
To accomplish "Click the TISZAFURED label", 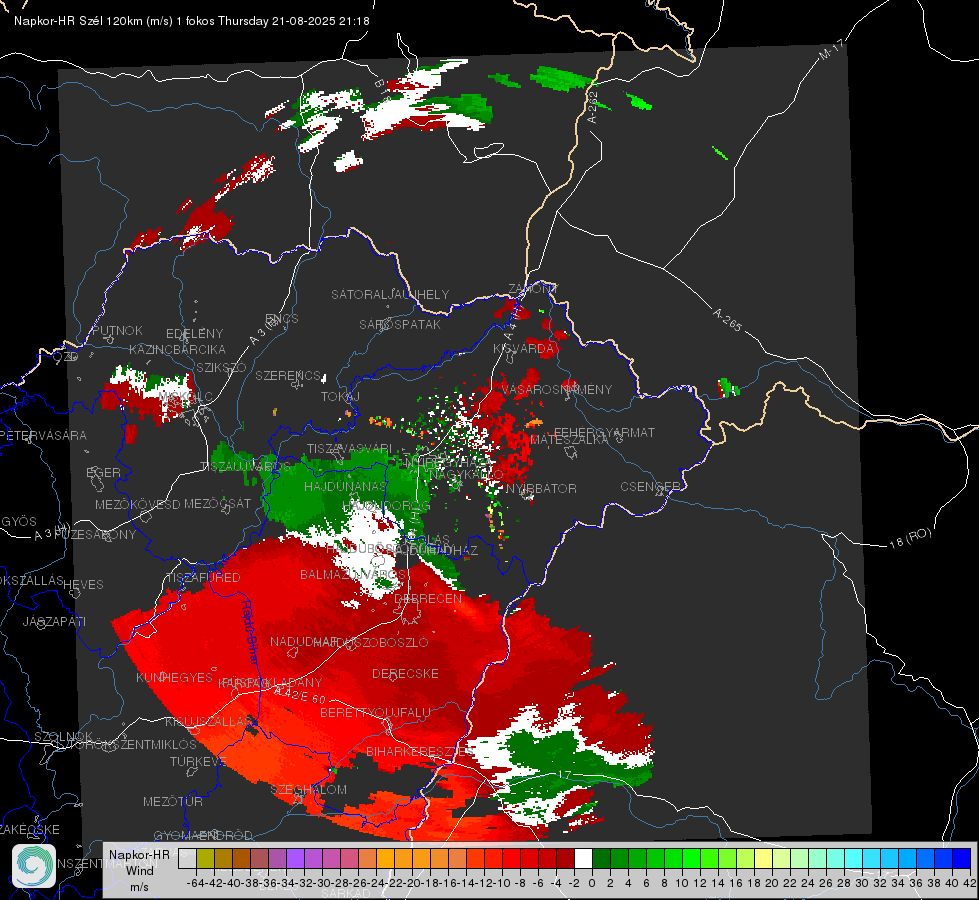I will [x=203, y=578].
